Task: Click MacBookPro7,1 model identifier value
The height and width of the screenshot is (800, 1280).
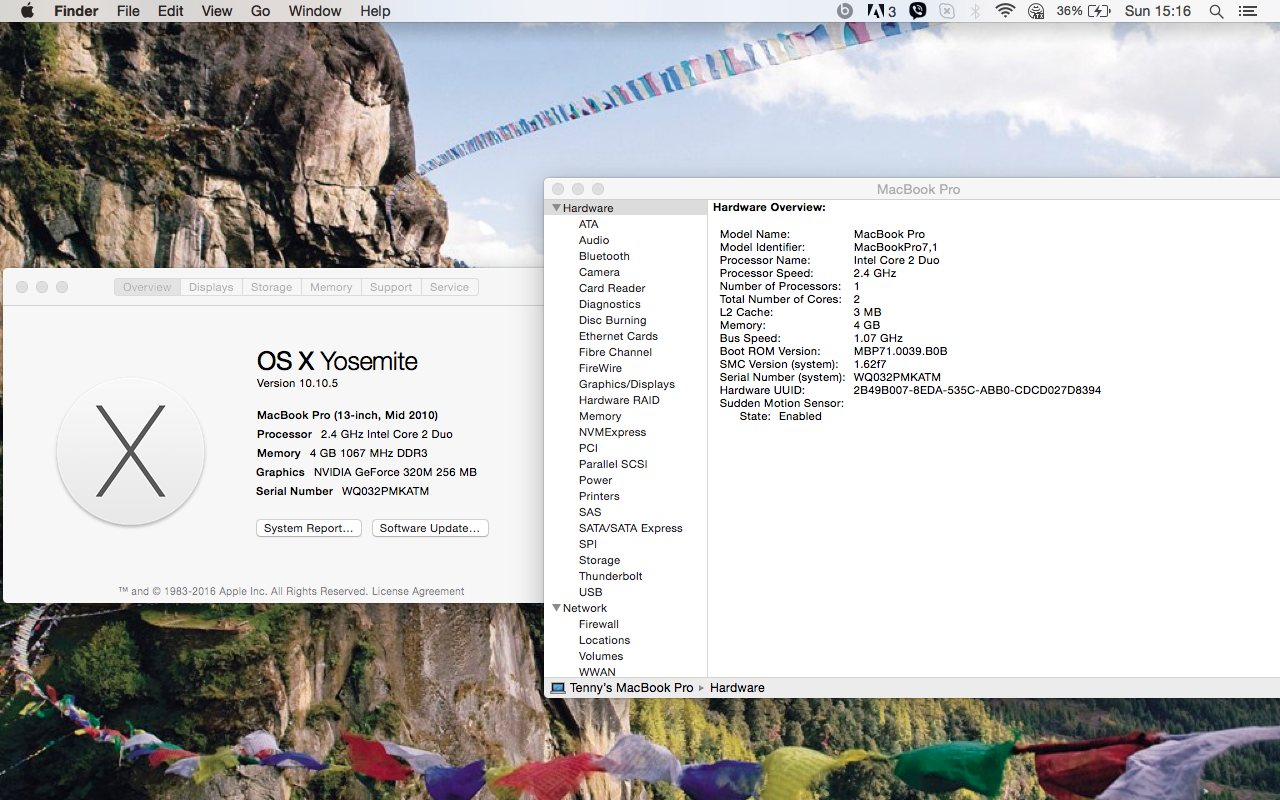Action: pyautogui.click(x=895, y=247)
